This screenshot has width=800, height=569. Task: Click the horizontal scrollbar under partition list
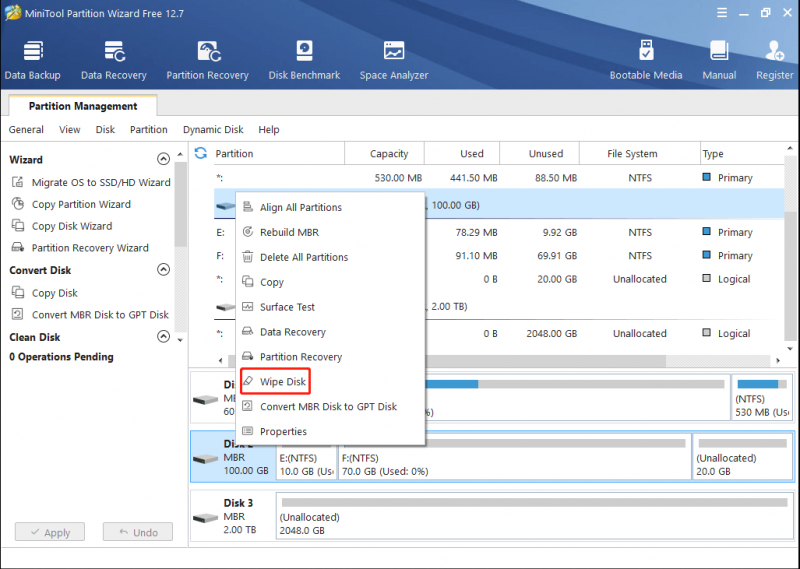[546, 361]
